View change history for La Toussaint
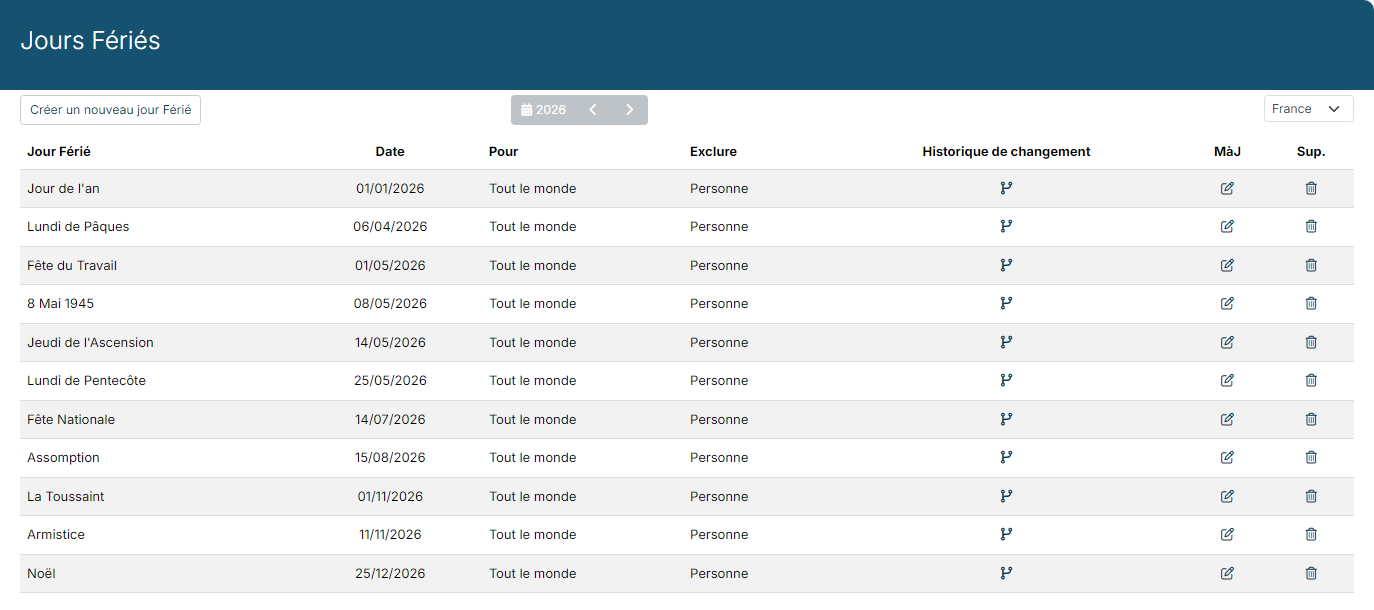The image size is (1374, 610). click(x=1006, y=496)
